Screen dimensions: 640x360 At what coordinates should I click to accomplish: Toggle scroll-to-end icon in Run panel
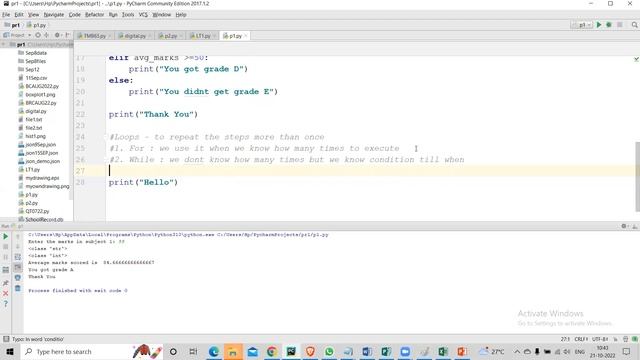18,267
